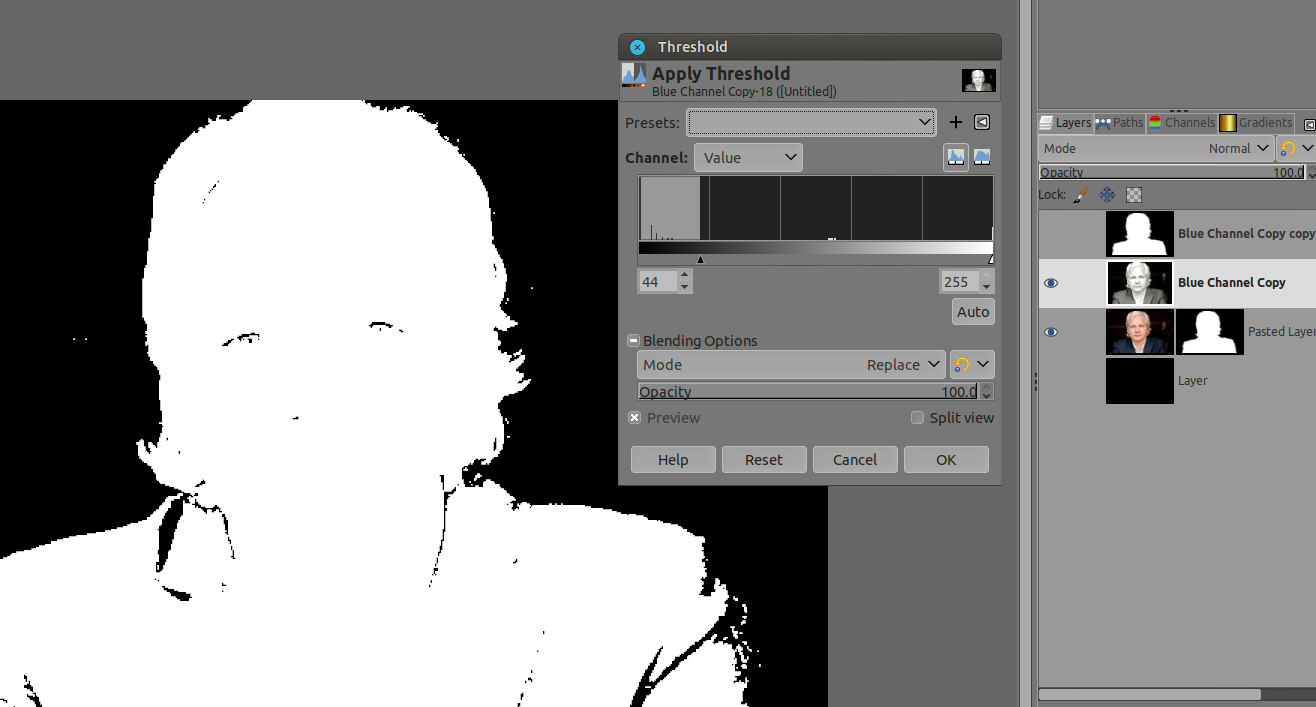Click the Layers panel Opacity slider
This screenshot has height=707, width=1316.
pos(1171,172)
